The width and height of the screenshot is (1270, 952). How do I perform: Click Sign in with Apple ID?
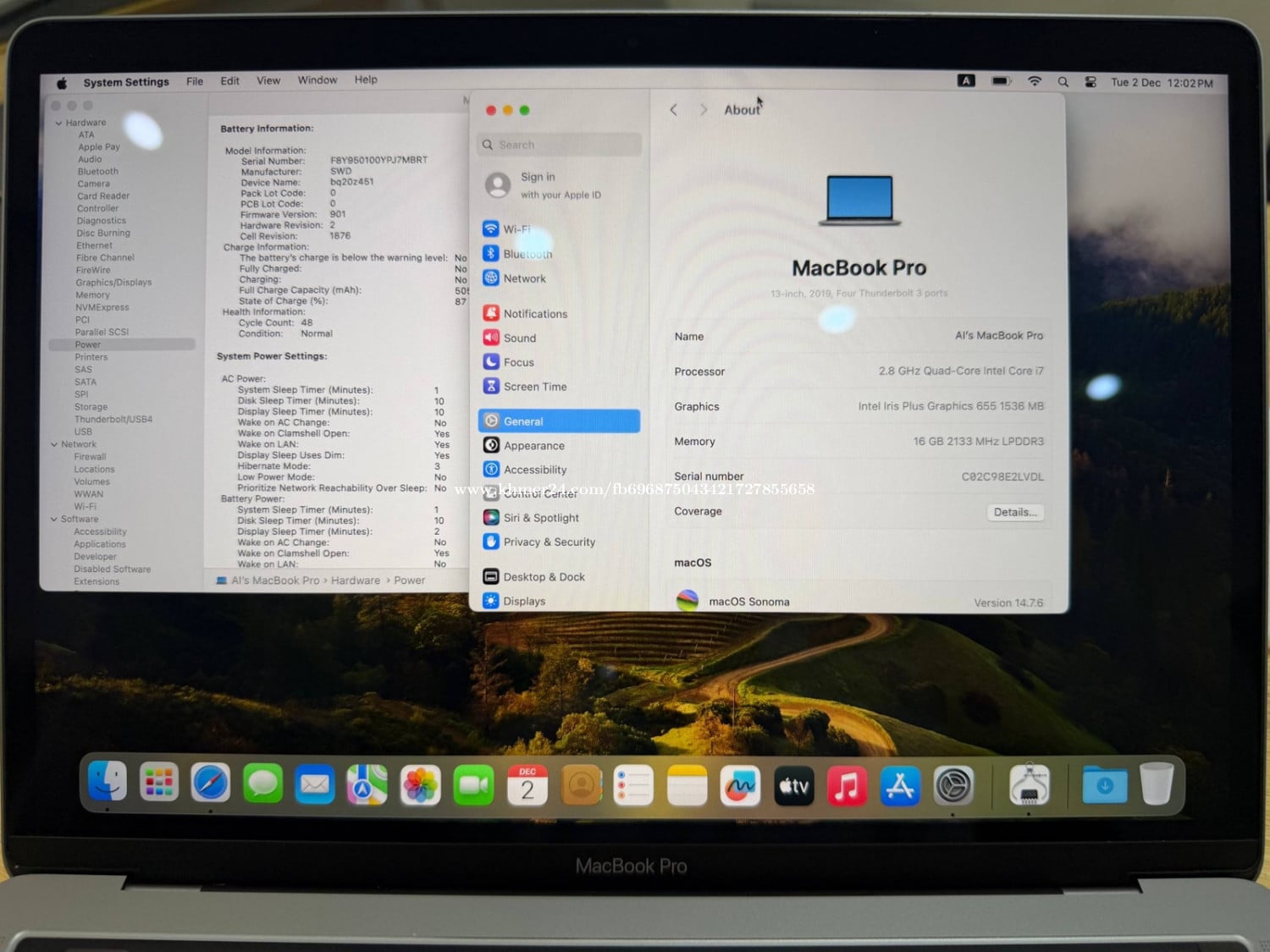pos(559,185)
